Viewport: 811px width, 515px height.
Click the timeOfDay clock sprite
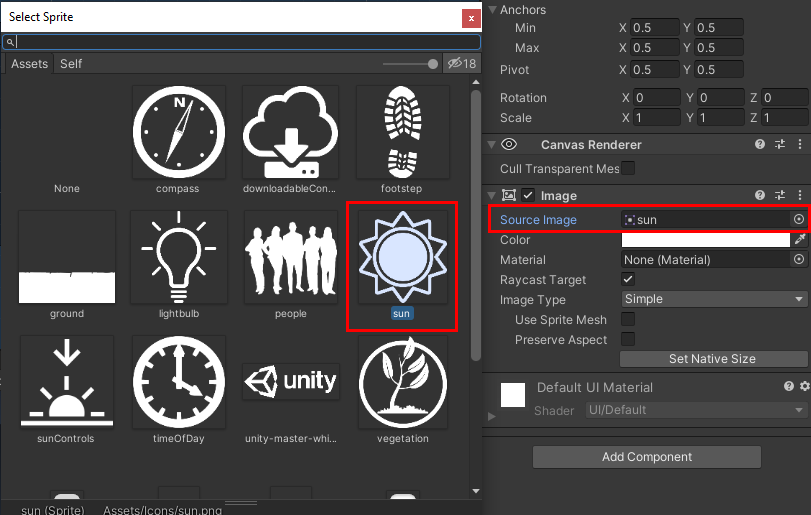(179, 382)
